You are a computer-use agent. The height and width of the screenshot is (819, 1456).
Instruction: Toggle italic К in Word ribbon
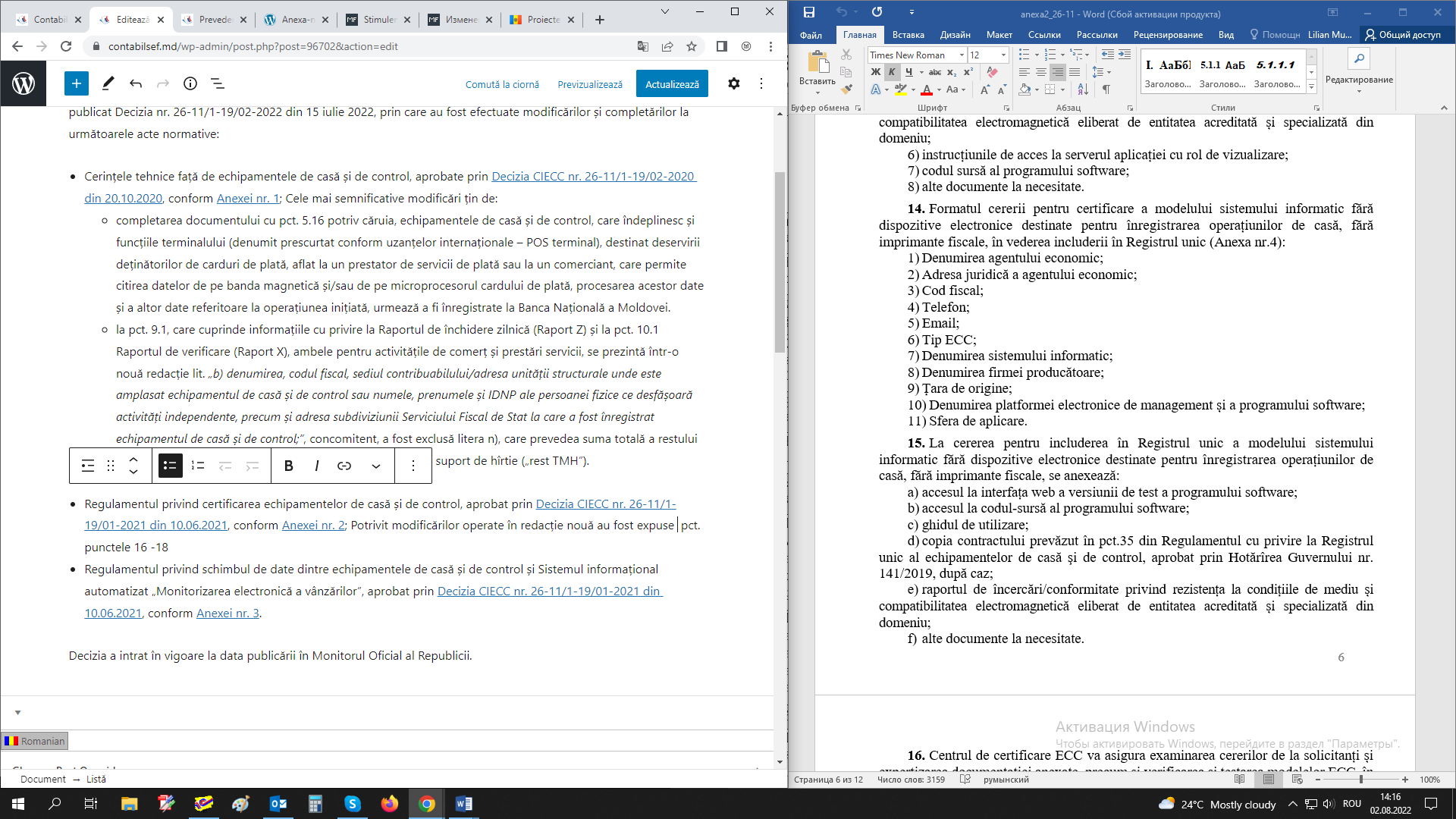click(892, 72)
